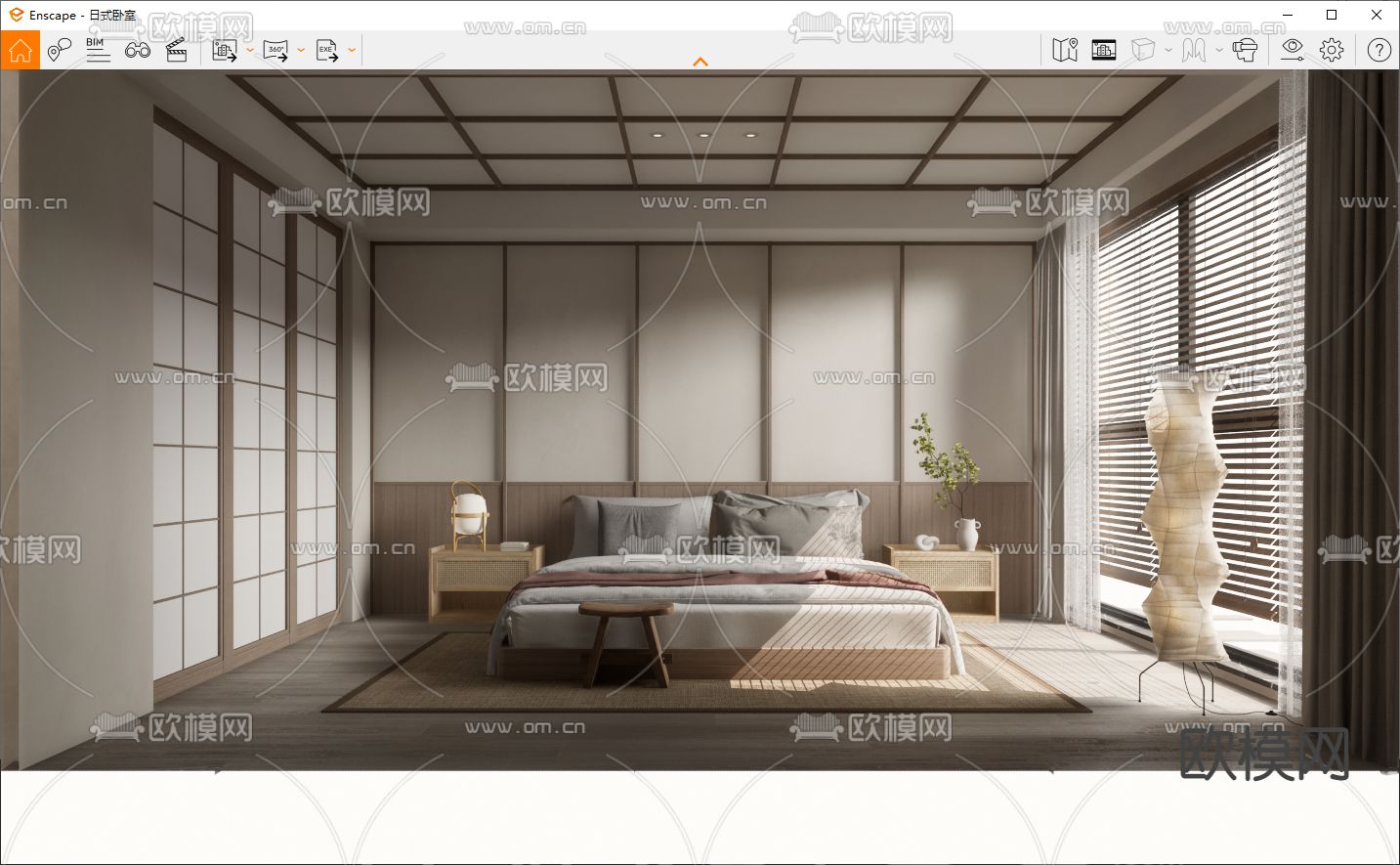This screenshot has height=865, width=1400.
Task: Toggle the BIM info panel
Action: [98, 50]
